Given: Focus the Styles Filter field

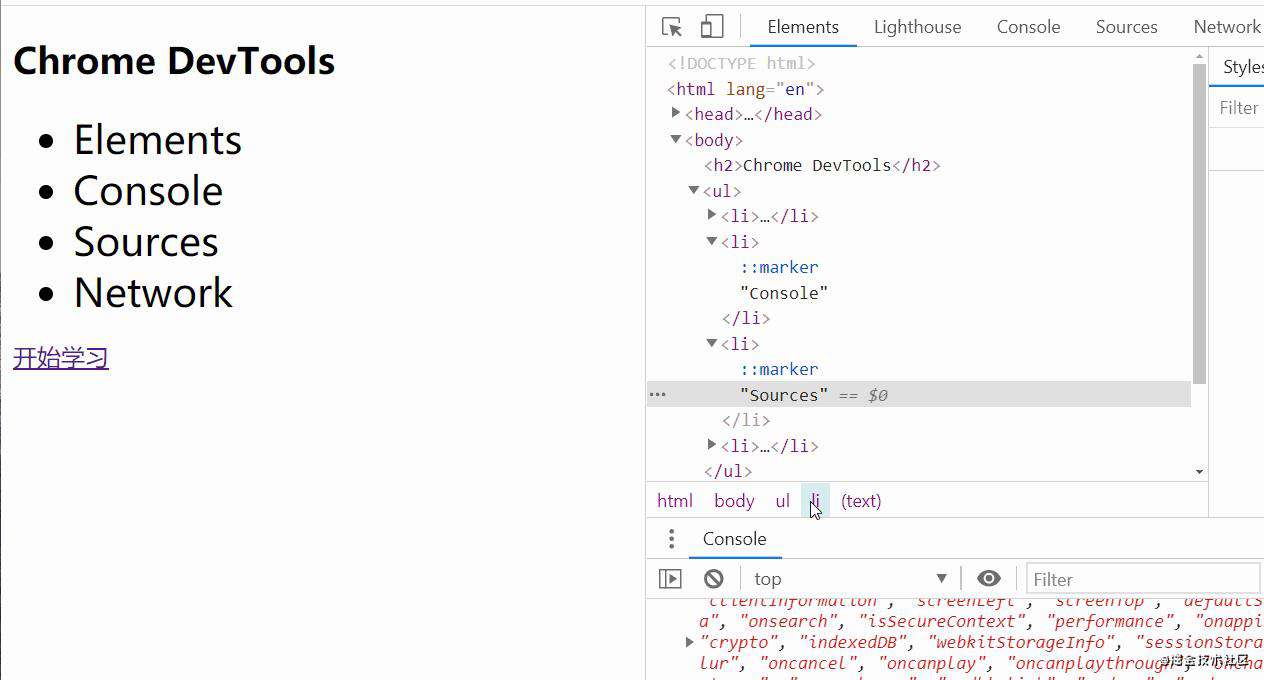Looking at the screenshot, I should 1239,108.
